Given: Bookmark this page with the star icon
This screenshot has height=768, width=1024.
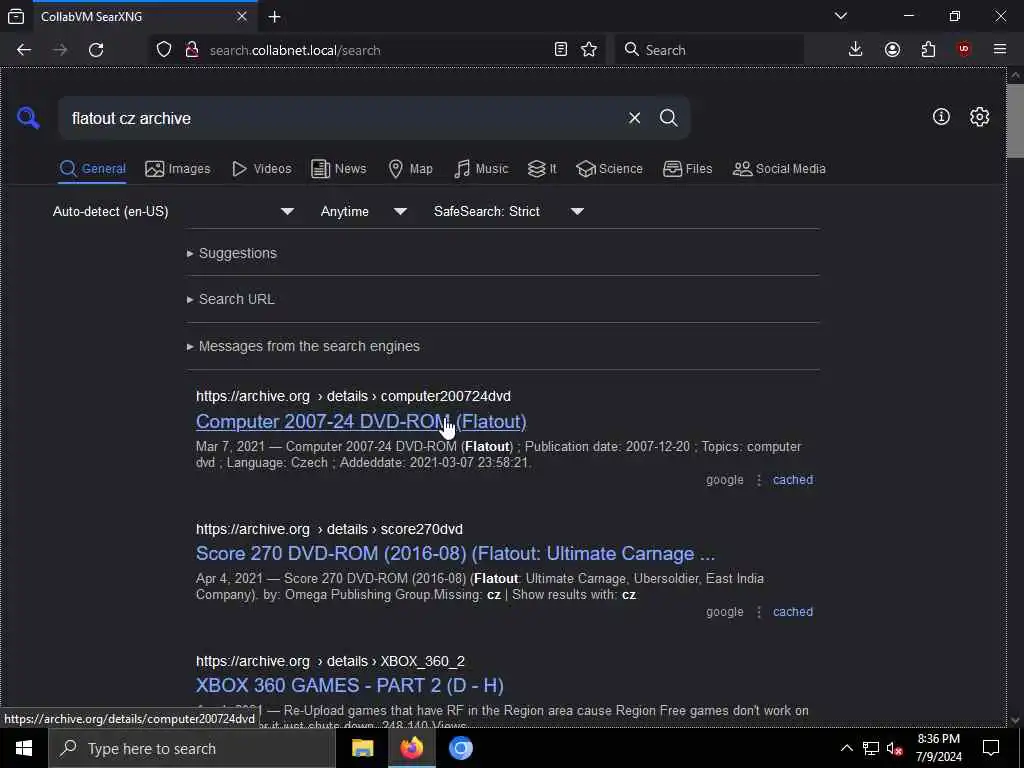Looking at the screenshot, I should coord(589,50).
